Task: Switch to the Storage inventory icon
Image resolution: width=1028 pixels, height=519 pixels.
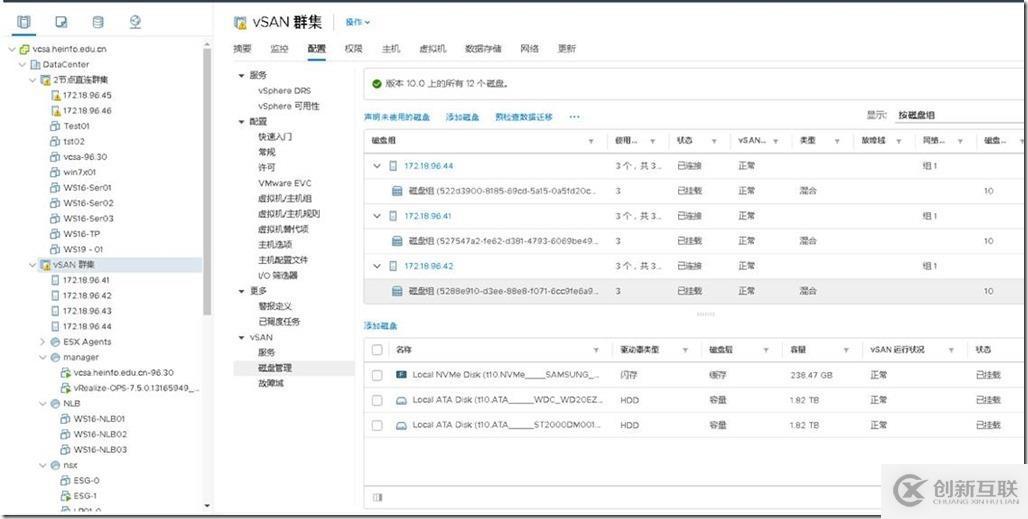Action: click(x=97, y=22)
